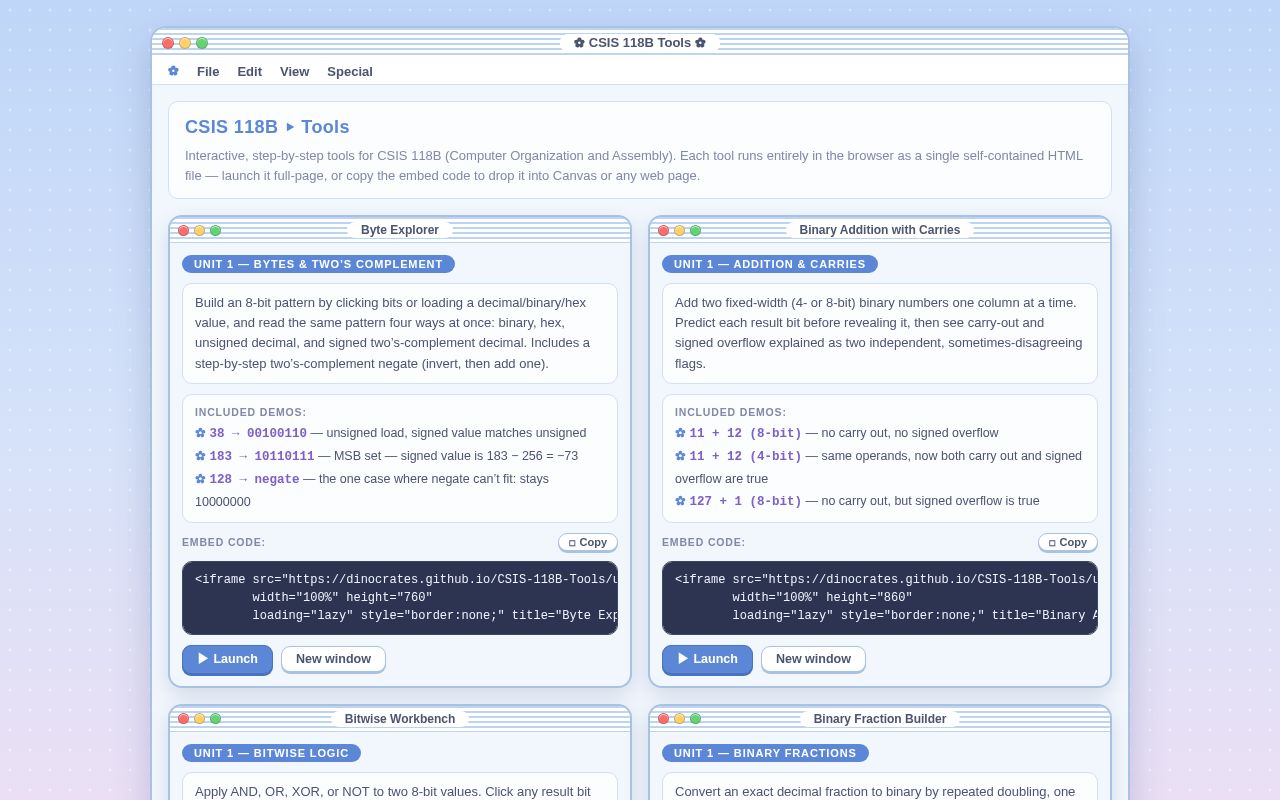Click the 'UNIT 1 — BYTES & TWO'S COMPLEMENT' badge
Image resolution: width=1280 pixels, height=800 pixels.
[x=318, y=264]
